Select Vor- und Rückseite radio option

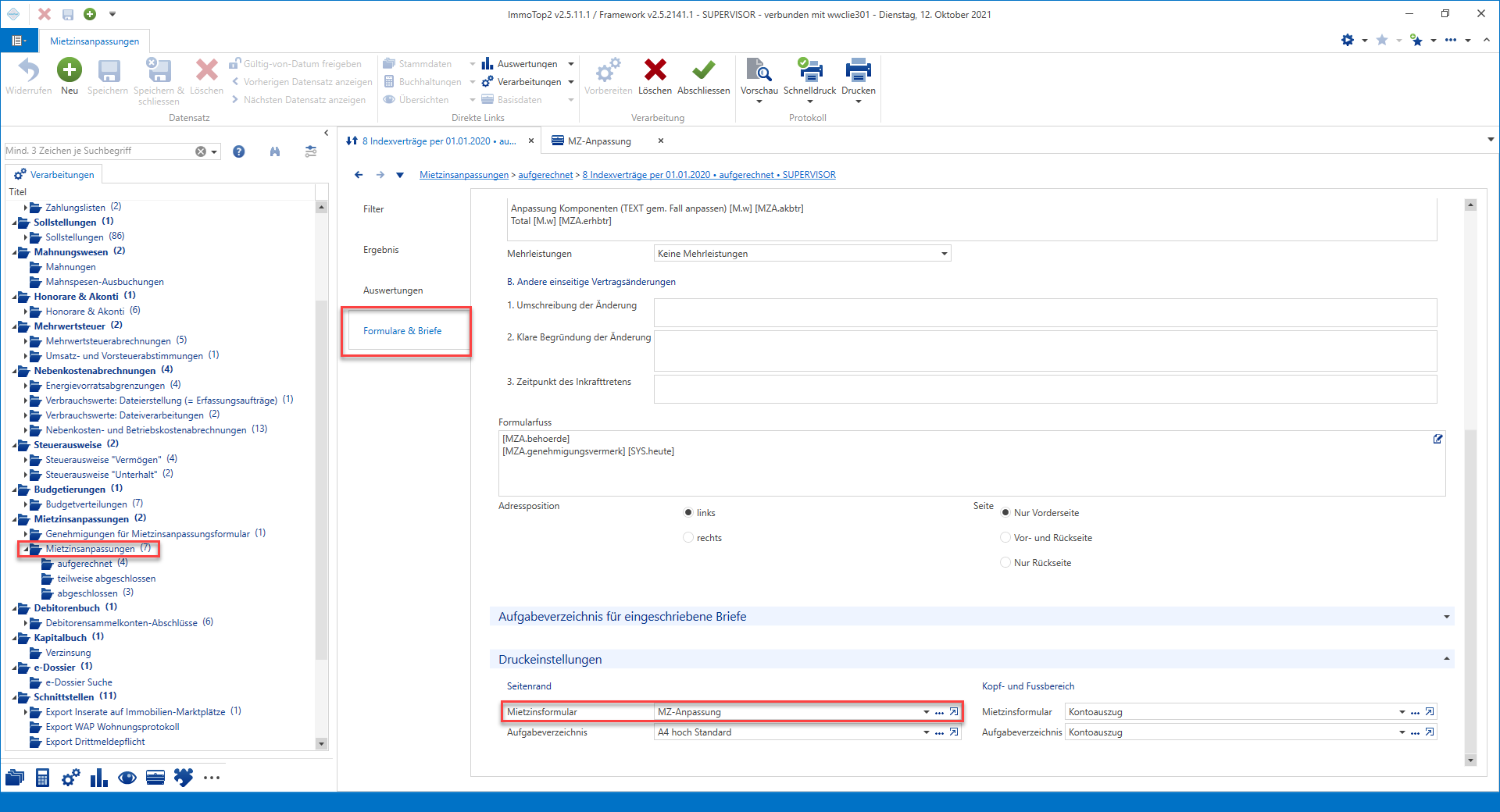[1005, 537]
